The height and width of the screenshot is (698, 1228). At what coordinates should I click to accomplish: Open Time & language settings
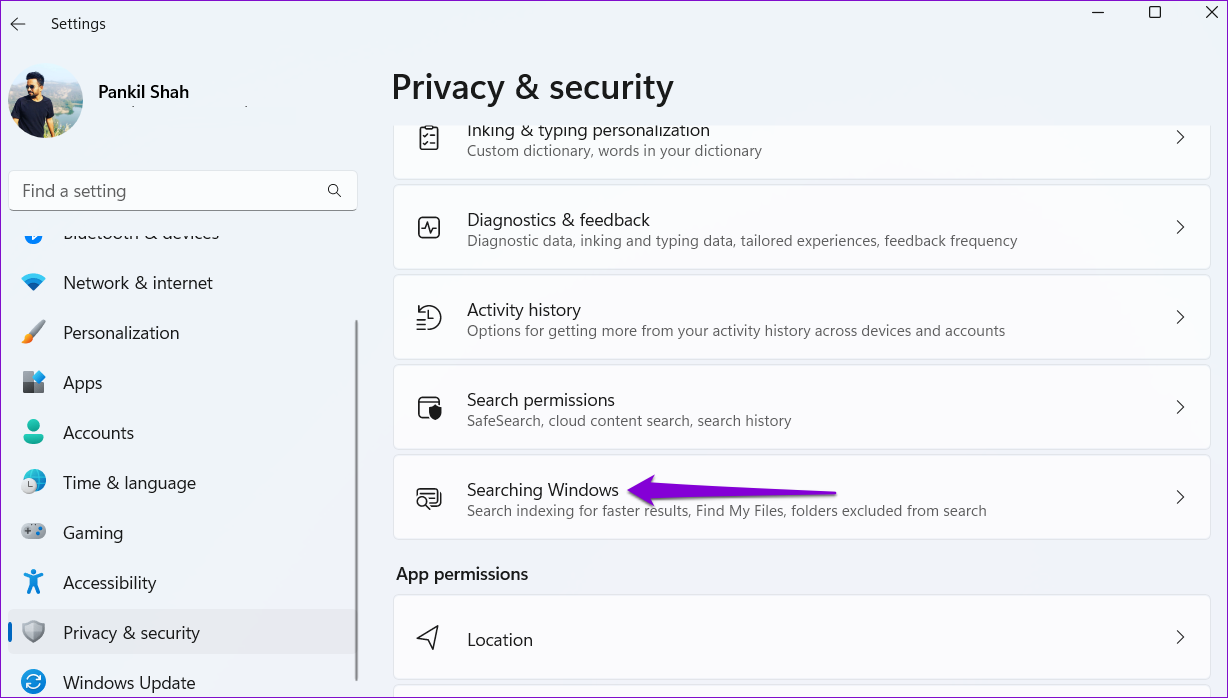tap(182, 483)
